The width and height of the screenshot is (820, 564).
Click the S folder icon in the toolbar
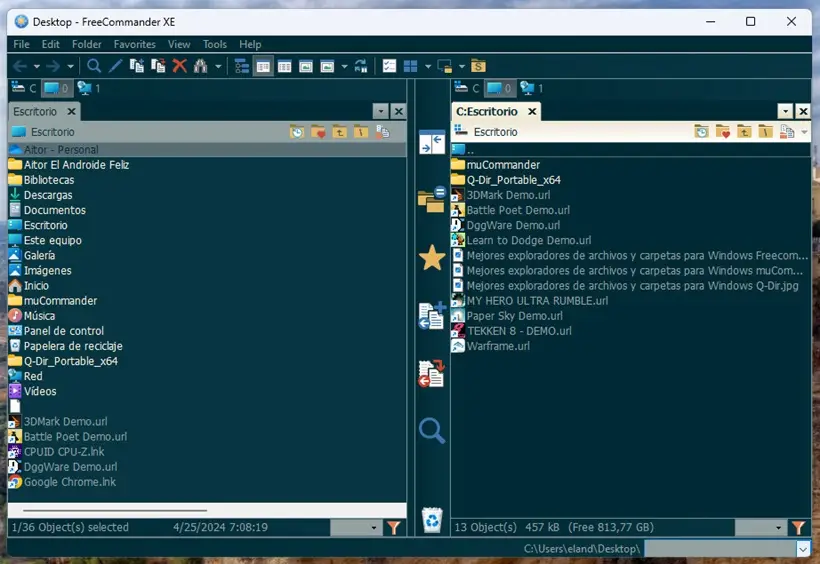click(478, 66)
